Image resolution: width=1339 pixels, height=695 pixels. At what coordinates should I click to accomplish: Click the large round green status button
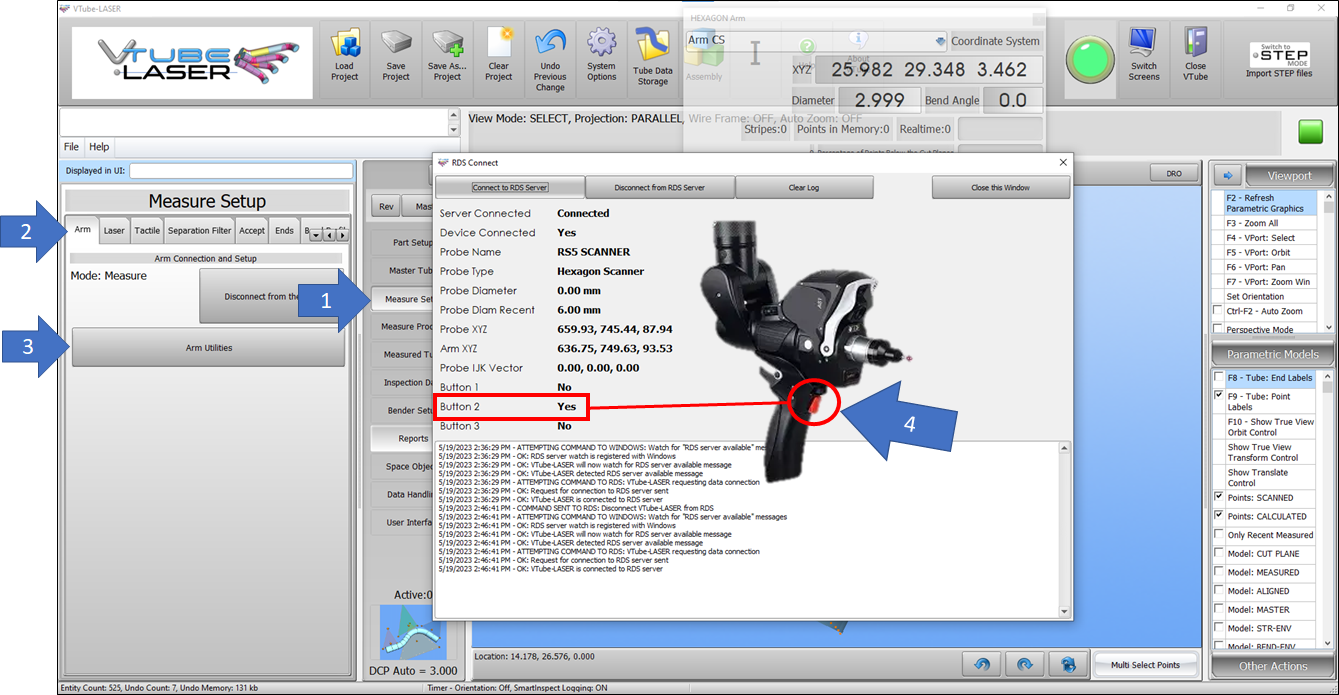[1089, 60]
